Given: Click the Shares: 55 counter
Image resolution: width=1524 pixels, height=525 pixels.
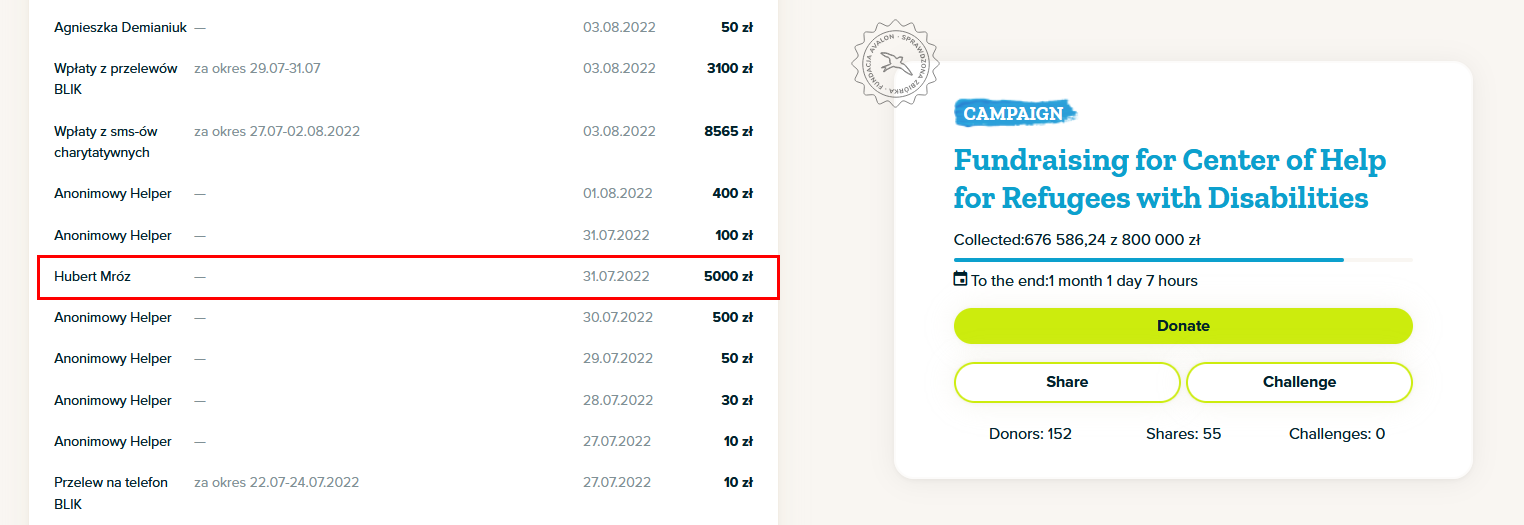Looking at the screenshot, I should pos(1183,434).
